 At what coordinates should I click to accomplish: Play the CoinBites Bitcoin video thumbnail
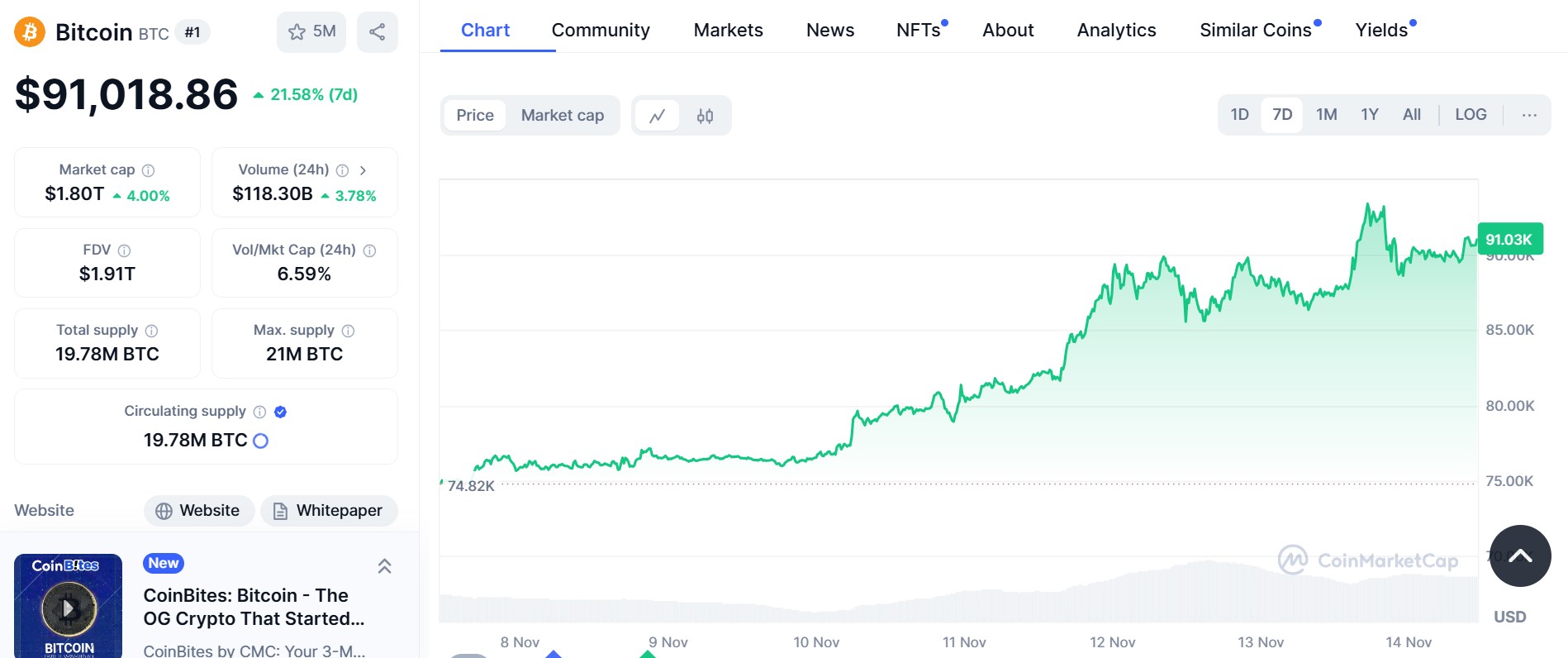pos(69,609)
